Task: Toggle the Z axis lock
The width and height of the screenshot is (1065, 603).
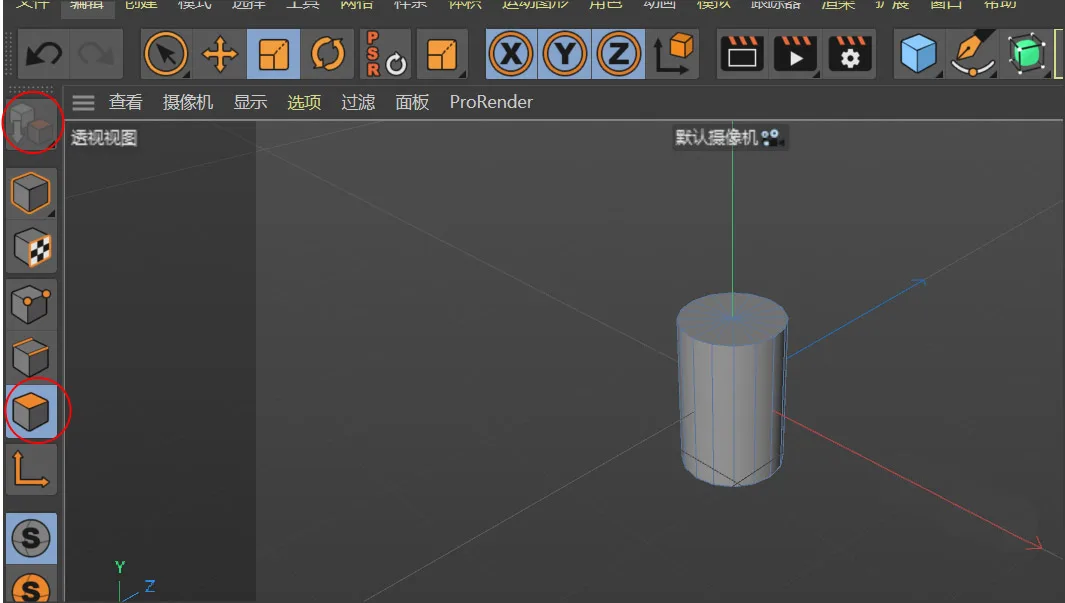Action: point(618,54)
